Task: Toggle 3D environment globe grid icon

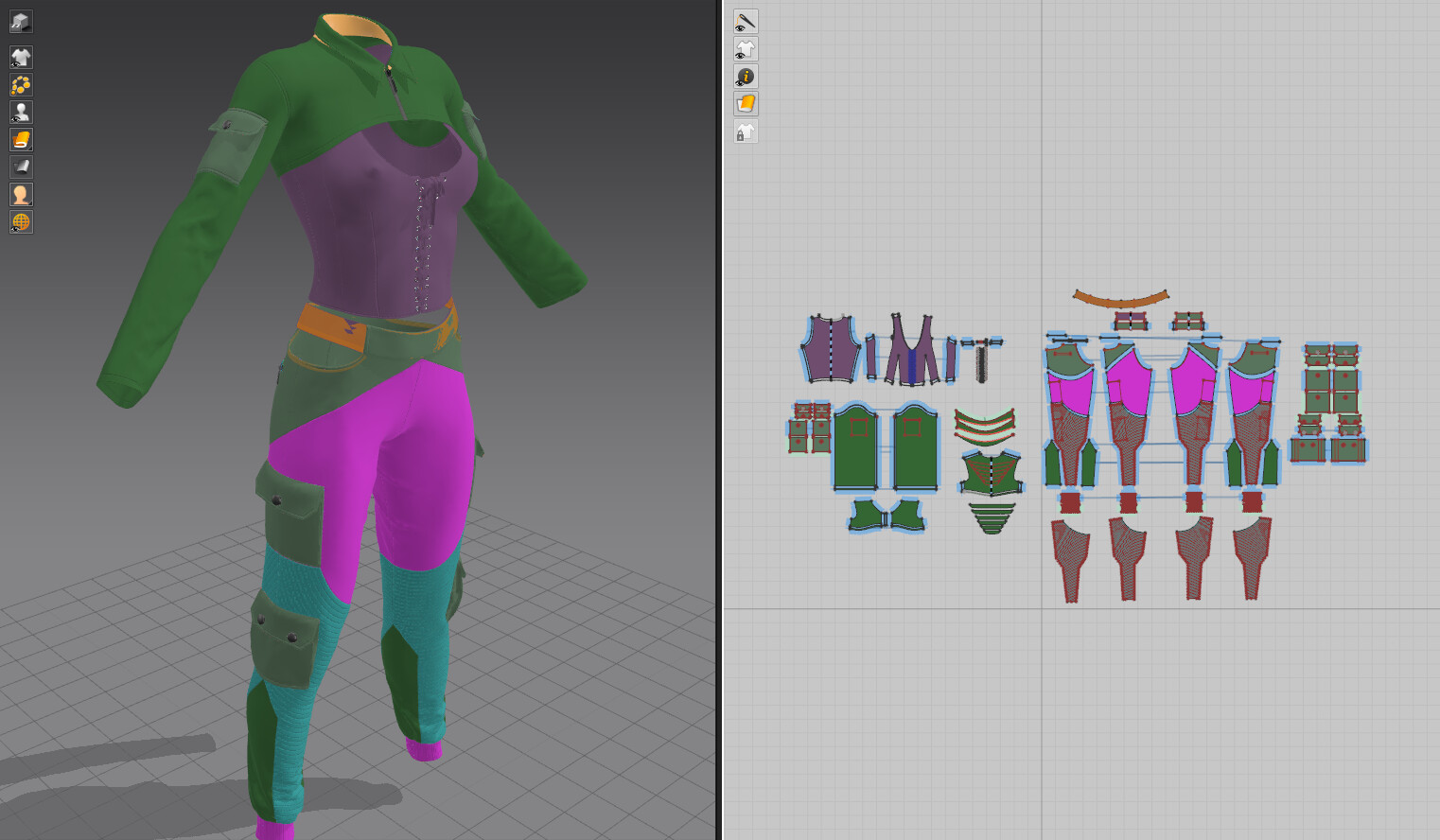Action: tap(21, 222)
